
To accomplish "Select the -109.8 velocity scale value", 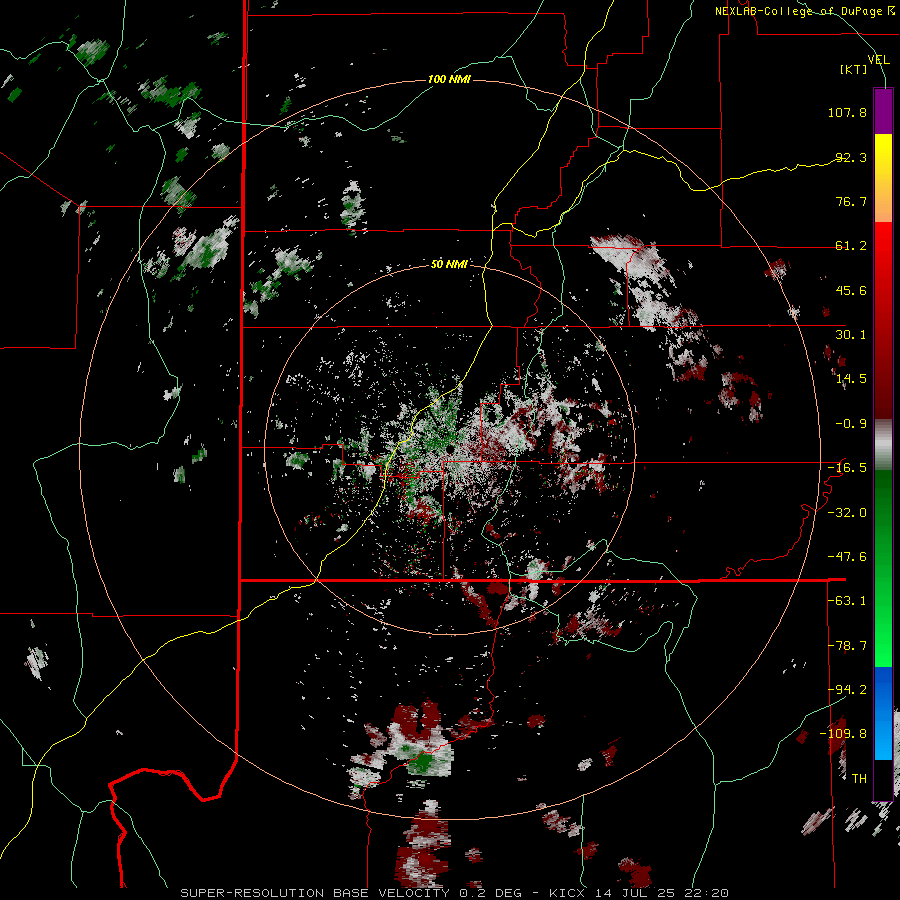I will click(843, 734).
